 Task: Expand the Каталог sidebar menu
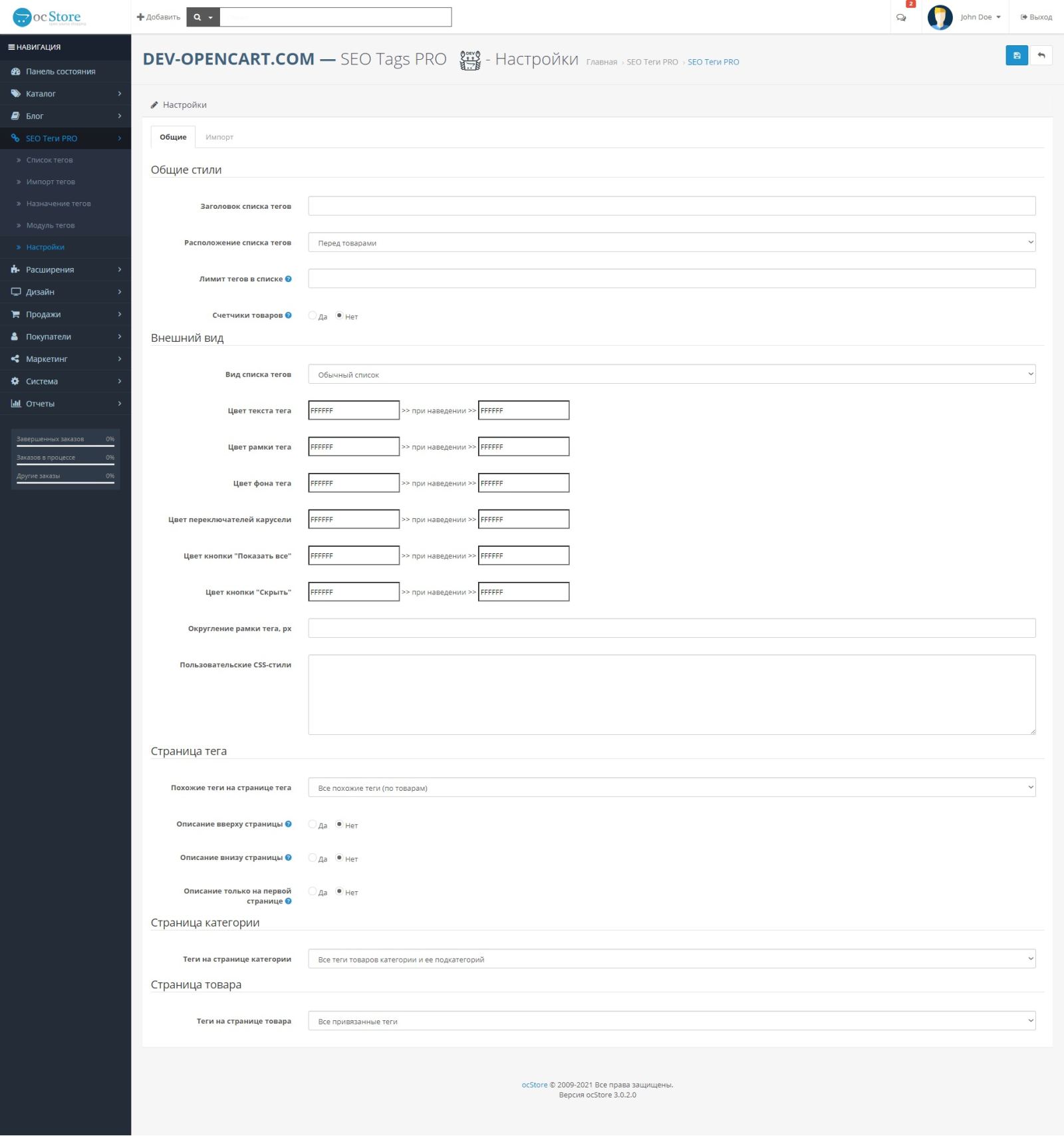[65, 94]
